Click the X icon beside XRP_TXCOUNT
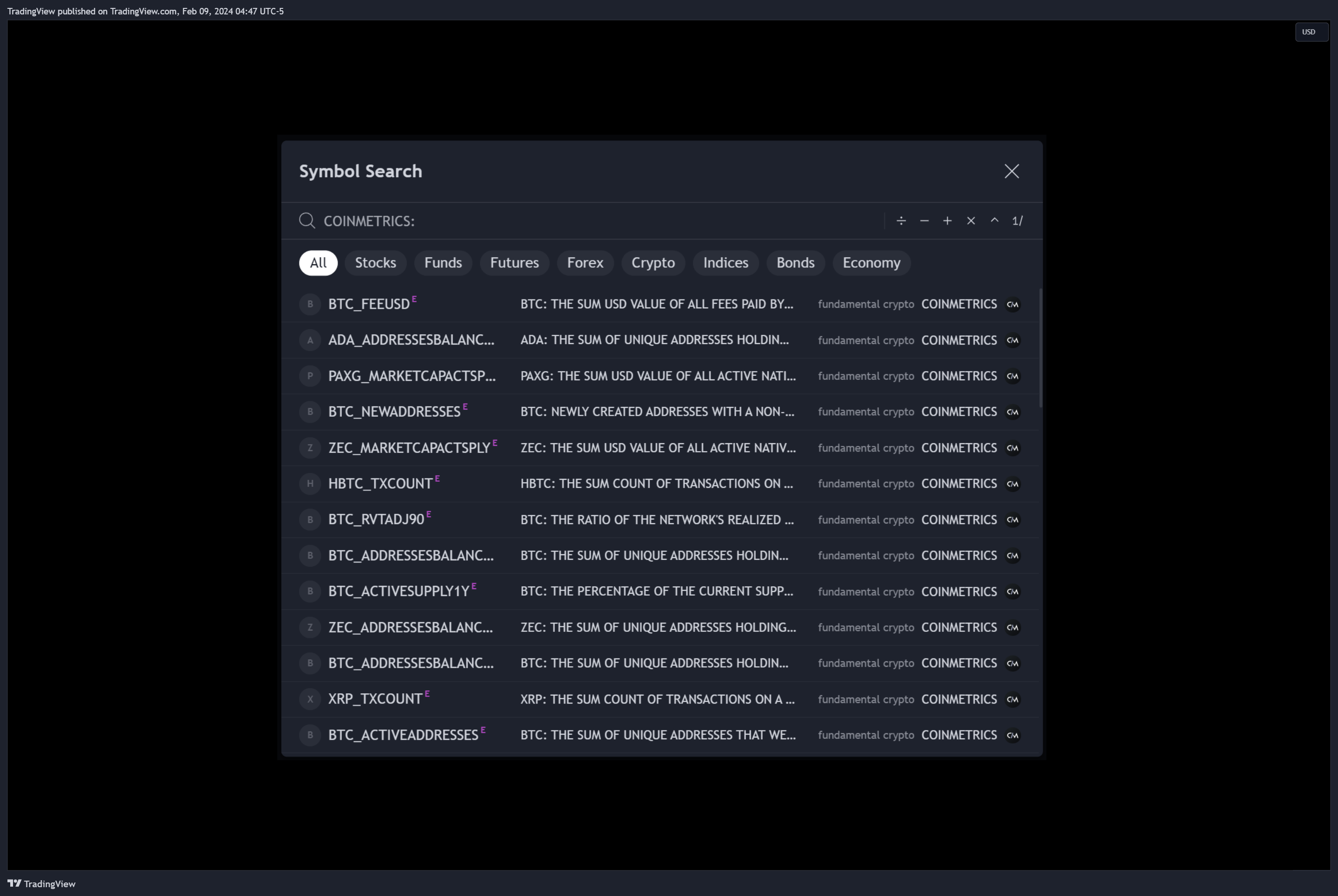The image size is (1338, 896). pos(310,699)
